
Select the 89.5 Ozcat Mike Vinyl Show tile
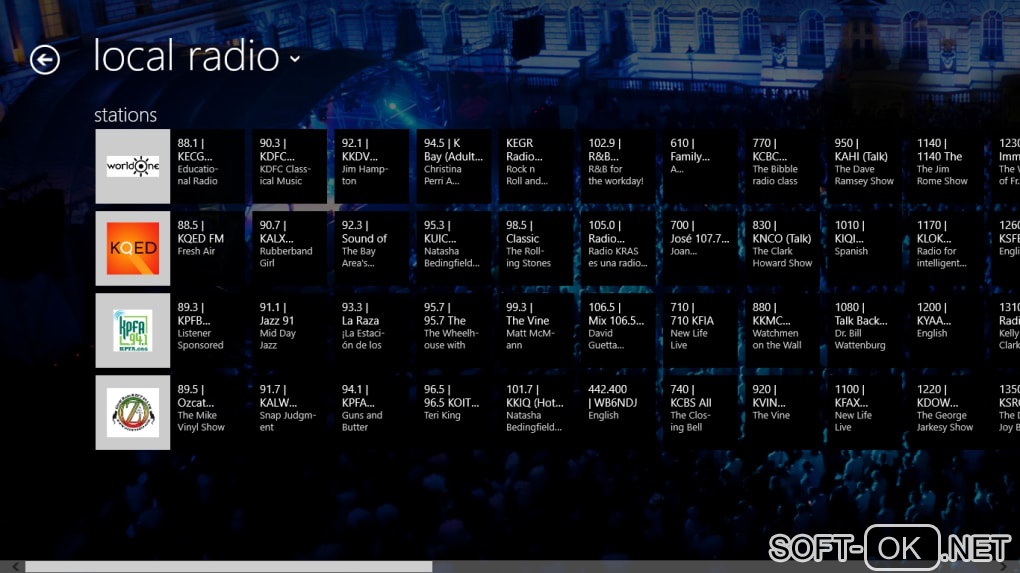208,412
